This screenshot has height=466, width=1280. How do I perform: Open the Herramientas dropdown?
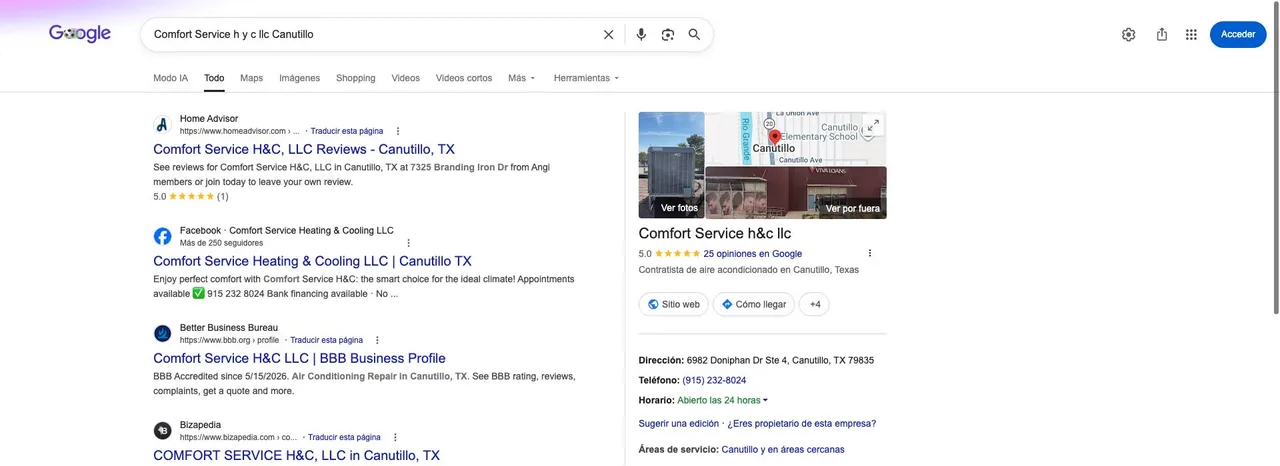pyautogui.click(x=586, y=78)
